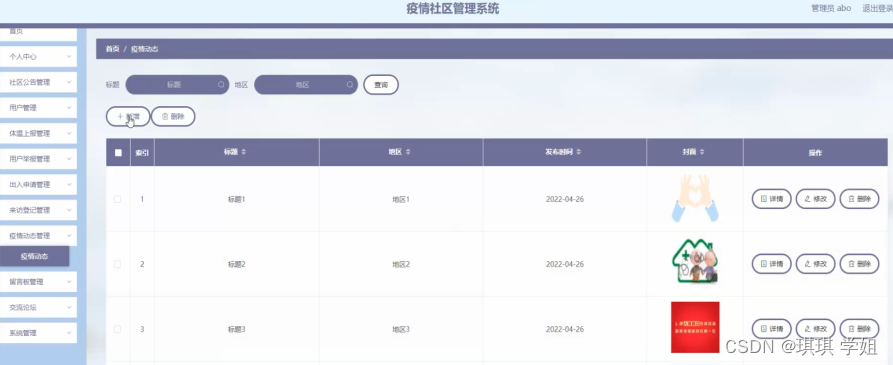Screen dimensions: 893x365
Task: Check the row 2 (标题2) checkbox
Action: tap(117, 264)
